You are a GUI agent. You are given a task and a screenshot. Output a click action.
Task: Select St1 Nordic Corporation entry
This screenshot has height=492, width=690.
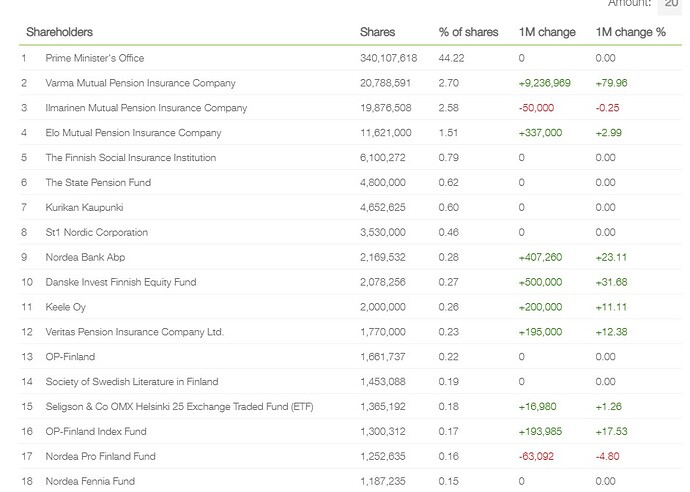pos(96,232)
